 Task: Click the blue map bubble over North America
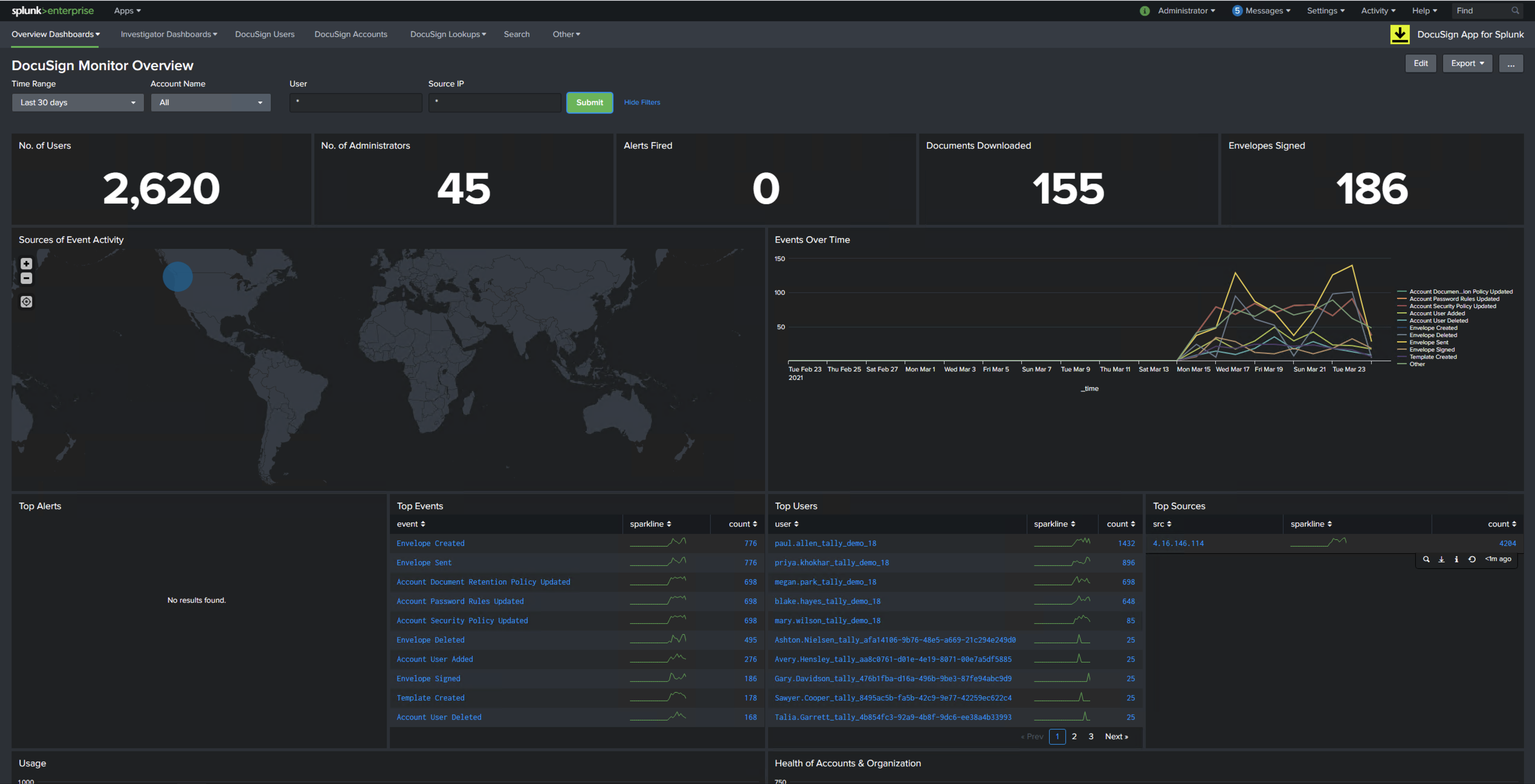click(x=178, y=277)
